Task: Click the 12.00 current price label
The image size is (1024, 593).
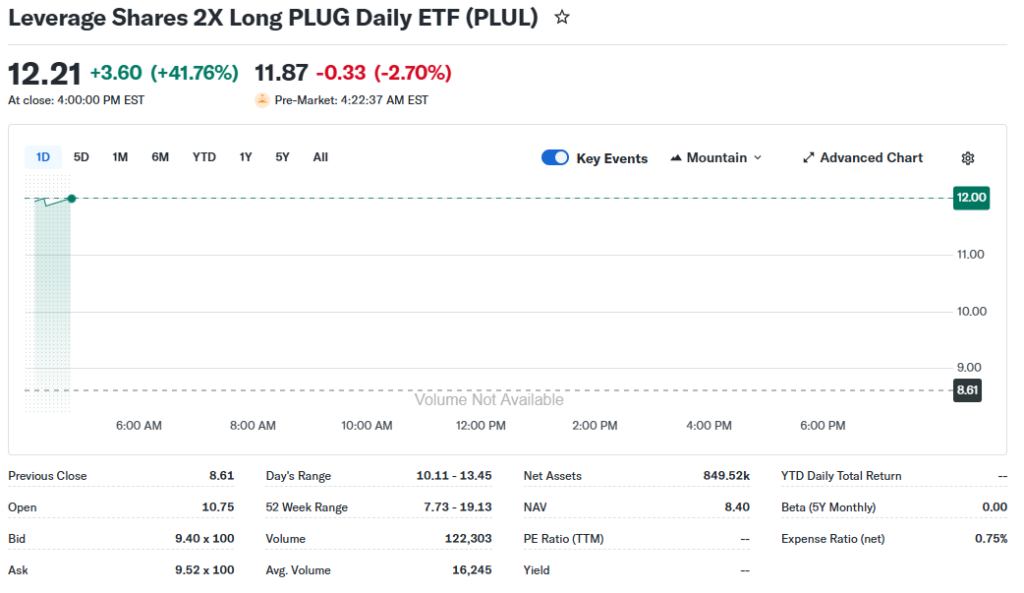Action: coord(971,198)
